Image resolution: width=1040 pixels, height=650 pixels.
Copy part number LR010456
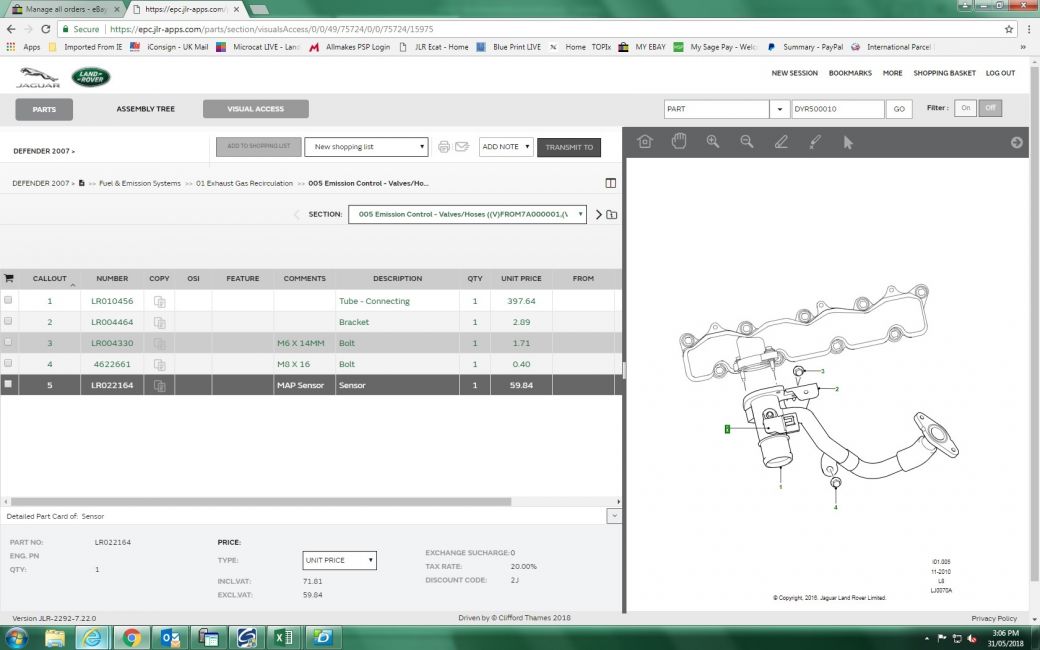159,302
